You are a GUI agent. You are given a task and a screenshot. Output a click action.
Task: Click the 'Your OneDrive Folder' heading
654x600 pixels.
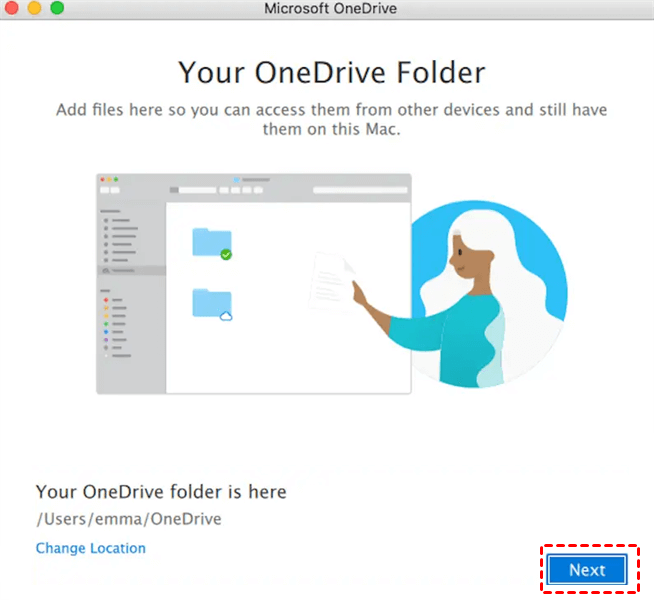(332, 73)
